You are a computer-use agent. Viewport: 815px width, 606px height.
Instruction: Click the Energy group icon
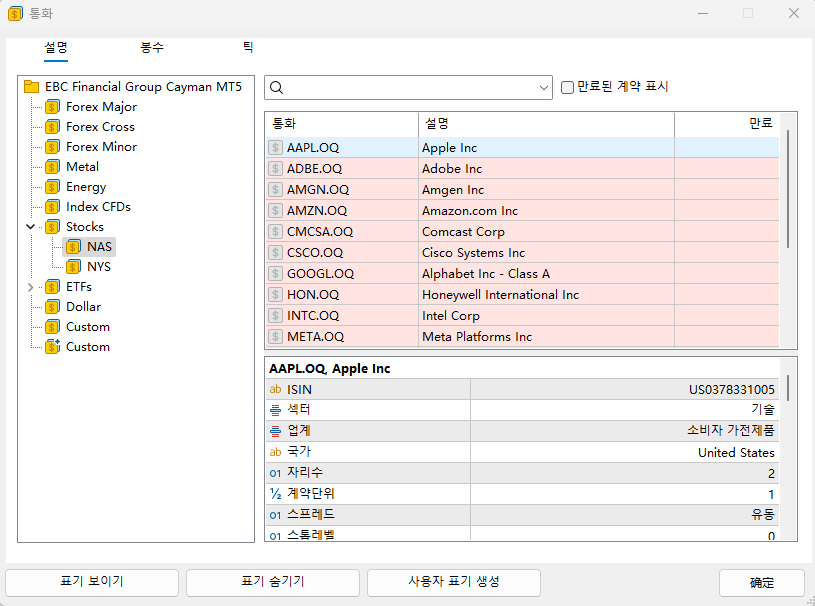pyautogui.click(x=52, y=187)
